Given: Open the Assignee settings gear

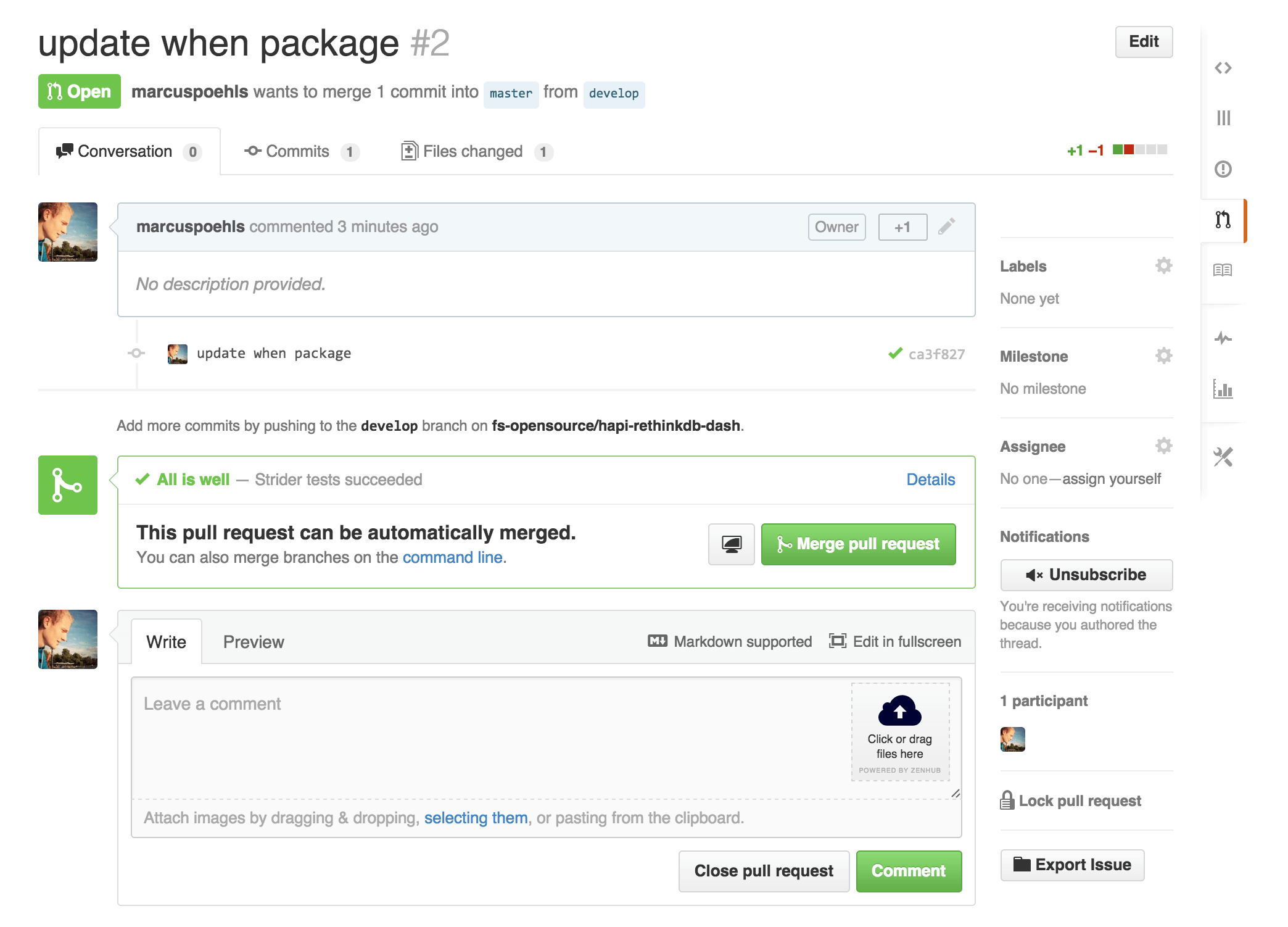Looking at the screenshot, I should pos(1163,446).
